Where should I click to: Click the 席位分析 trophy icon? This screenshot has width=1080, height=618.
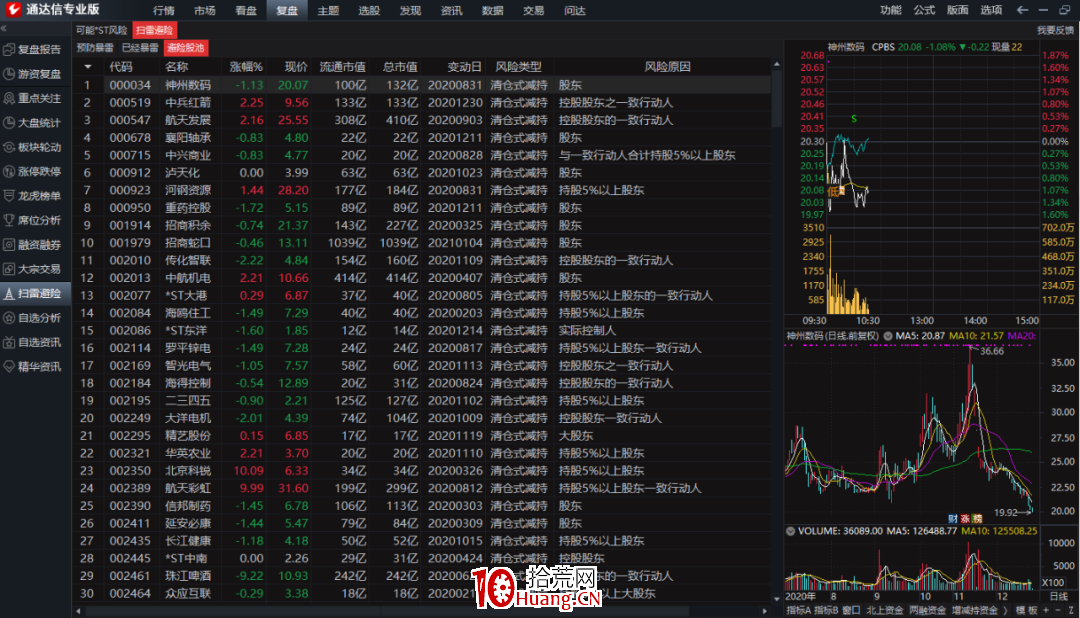[x=9, y=220]
